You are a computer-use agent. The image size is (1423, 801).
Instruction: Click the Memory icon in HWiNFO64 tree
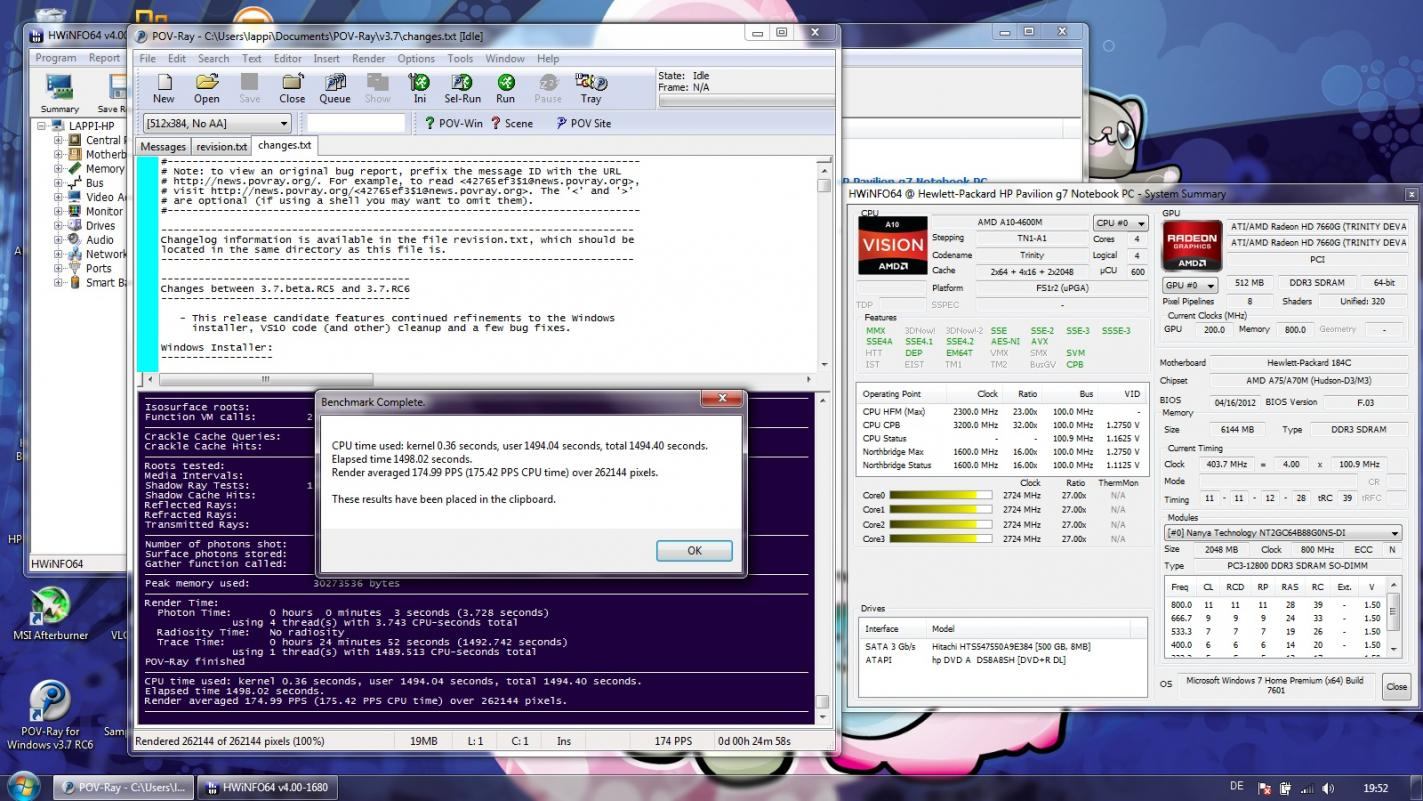(75, 169)
